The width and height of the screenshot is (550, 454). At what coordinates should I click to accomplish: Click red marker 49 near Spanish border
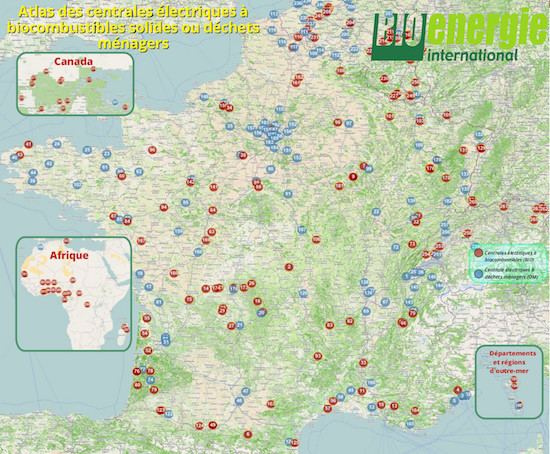213,425
